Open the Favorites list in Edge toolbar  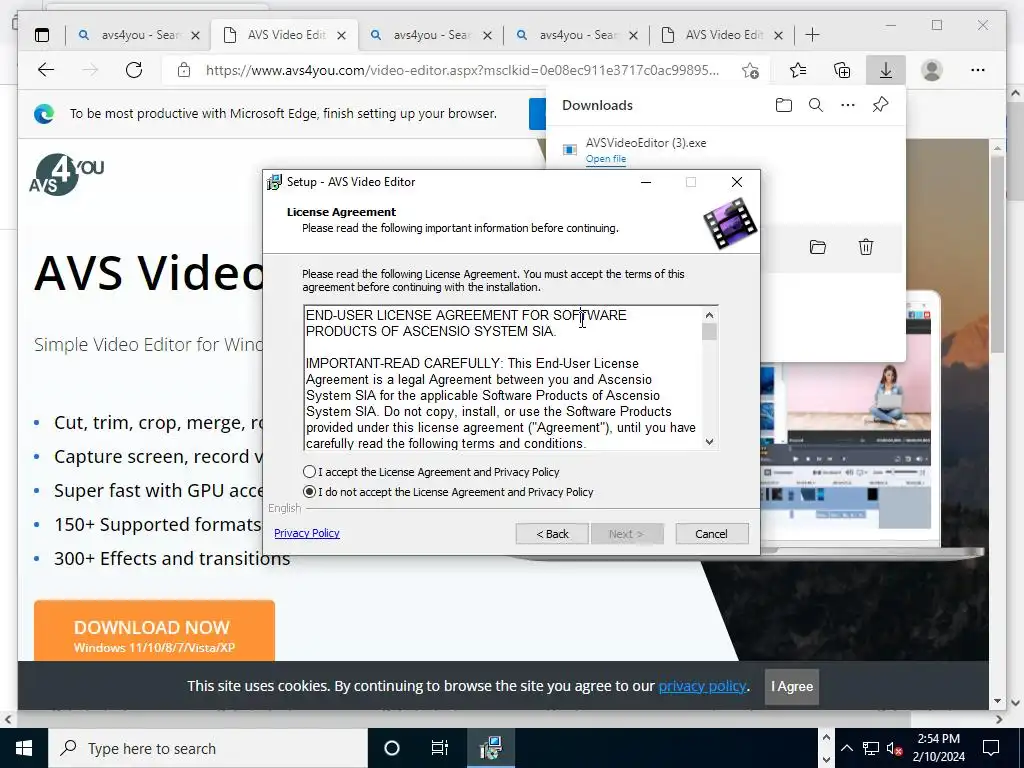point(797,70)
